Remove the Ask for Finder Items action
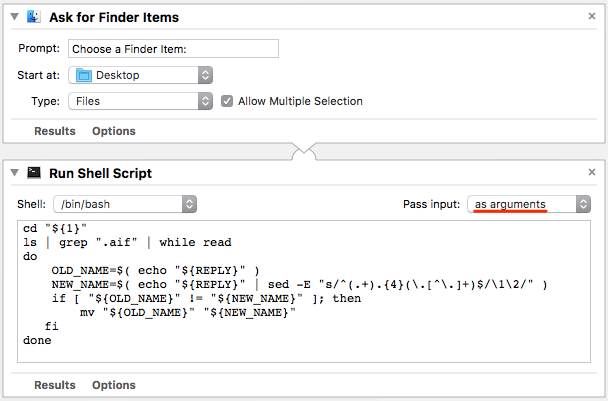608x401 pixels. [x=593, y=17]
